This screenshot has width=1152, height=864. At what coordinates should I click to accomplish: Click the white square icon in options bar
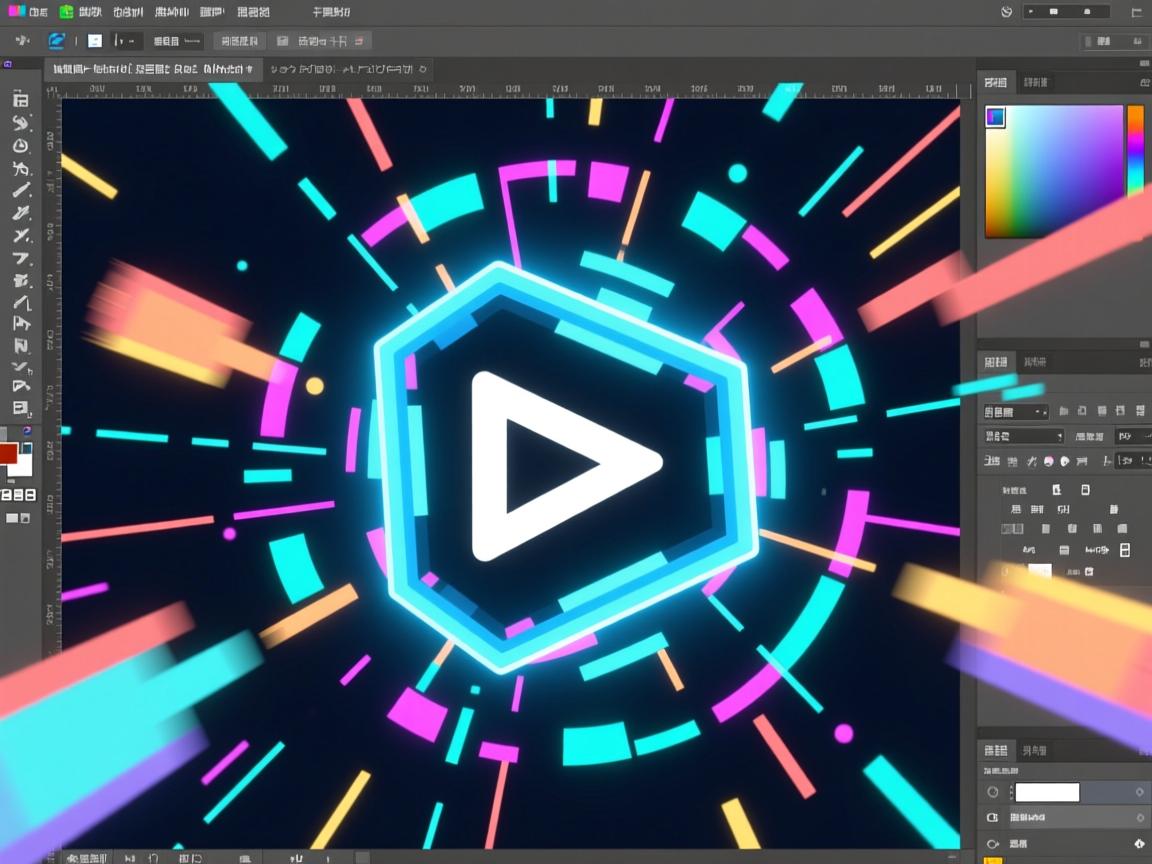(x=94, y=41)
